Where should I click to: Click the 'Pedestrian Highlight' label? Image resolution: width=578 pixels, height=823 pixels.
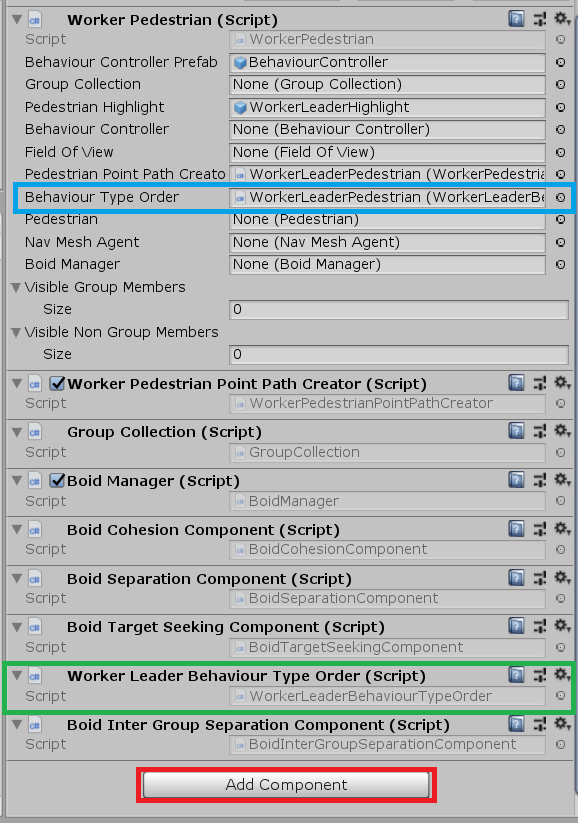click(94, 107)
